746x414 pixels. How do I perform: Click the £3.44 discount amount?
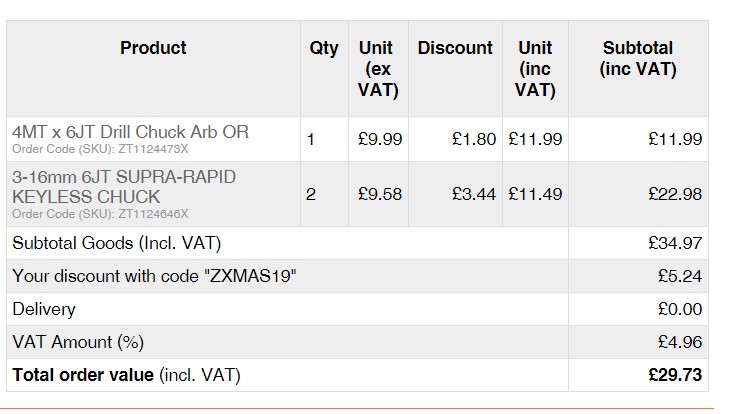tap(473, 194)
